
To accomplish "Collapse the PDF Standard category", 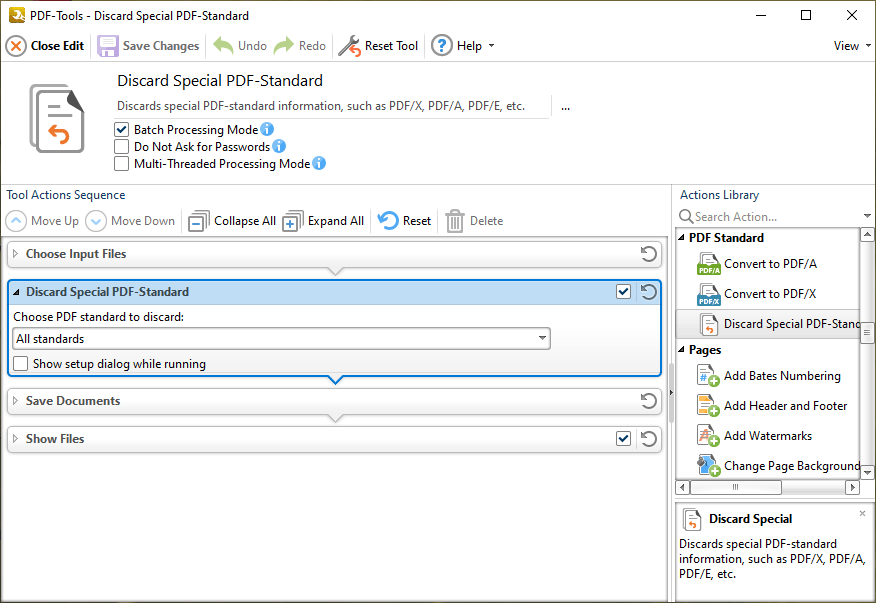I will click(682, 238).
